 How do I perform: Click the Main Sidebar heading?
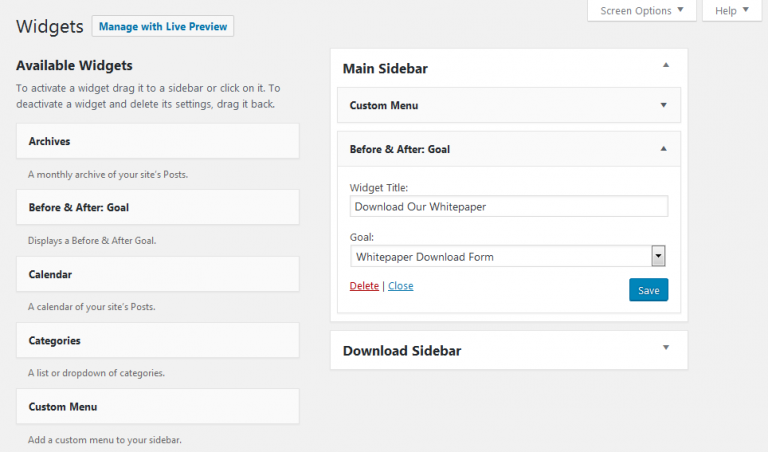click(x=386, y=69)
